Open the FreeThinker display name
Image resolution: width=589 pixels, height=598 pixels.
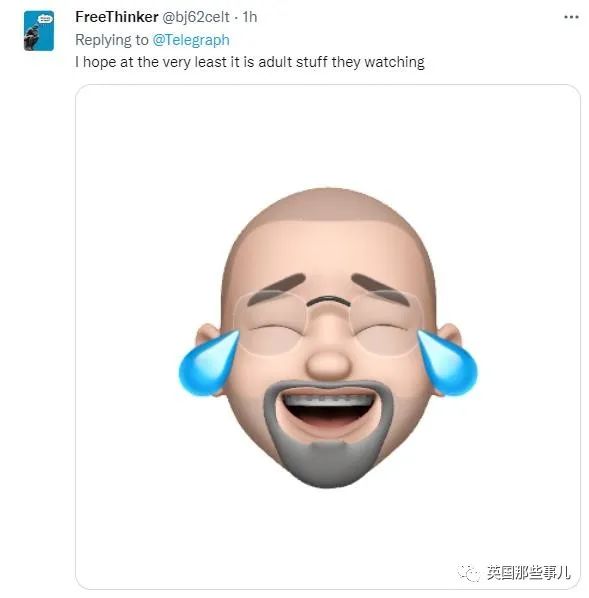117,17
